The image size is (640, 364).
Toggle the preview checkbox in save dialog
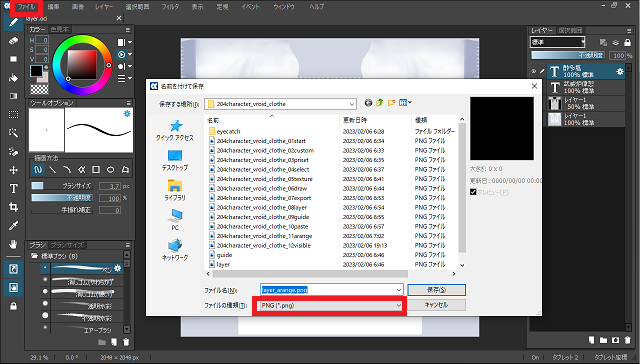click(473, 192)
